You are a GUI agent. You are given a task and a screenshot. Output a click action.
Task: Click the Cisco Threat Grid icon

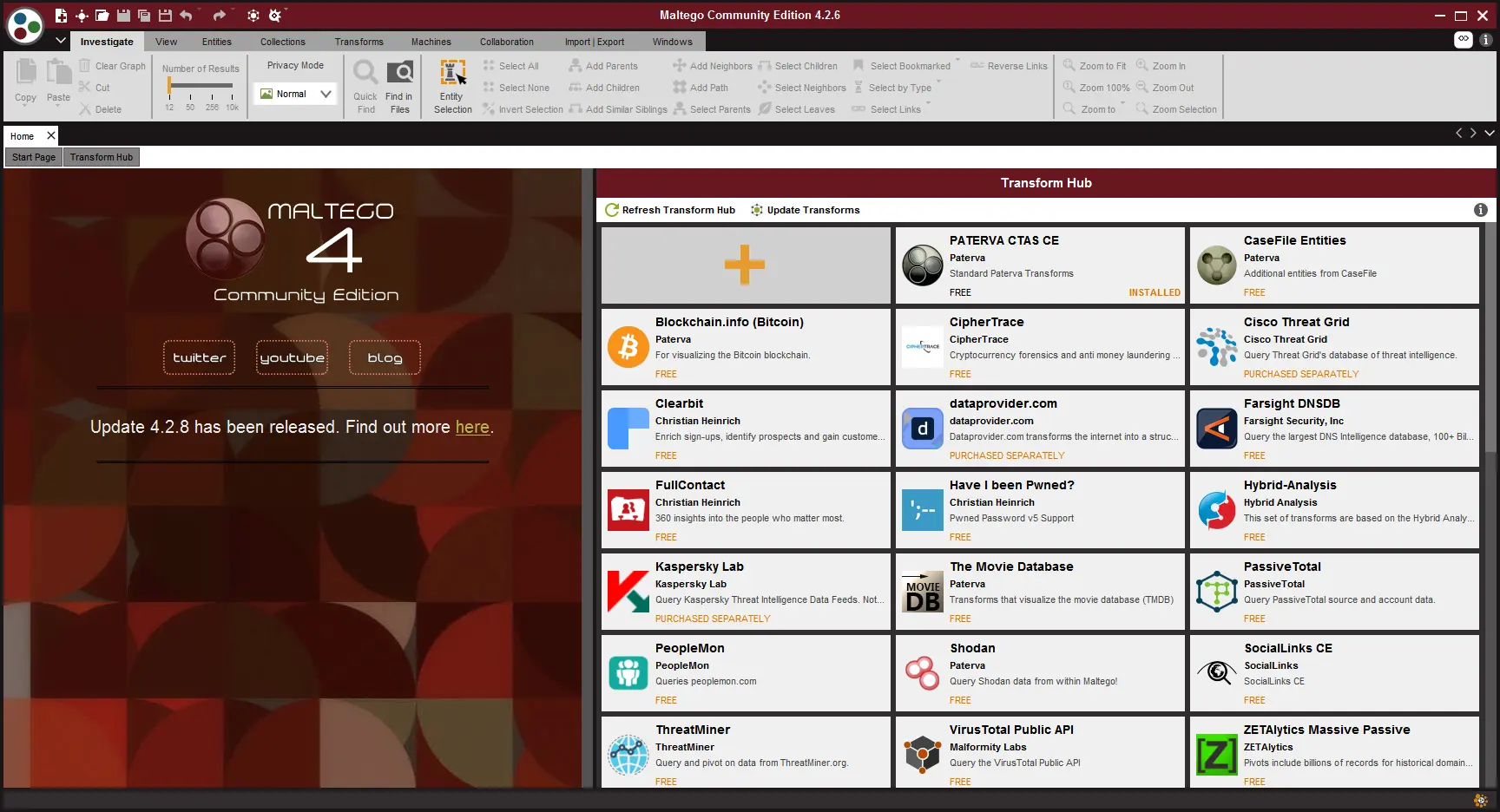point(1217,347)
